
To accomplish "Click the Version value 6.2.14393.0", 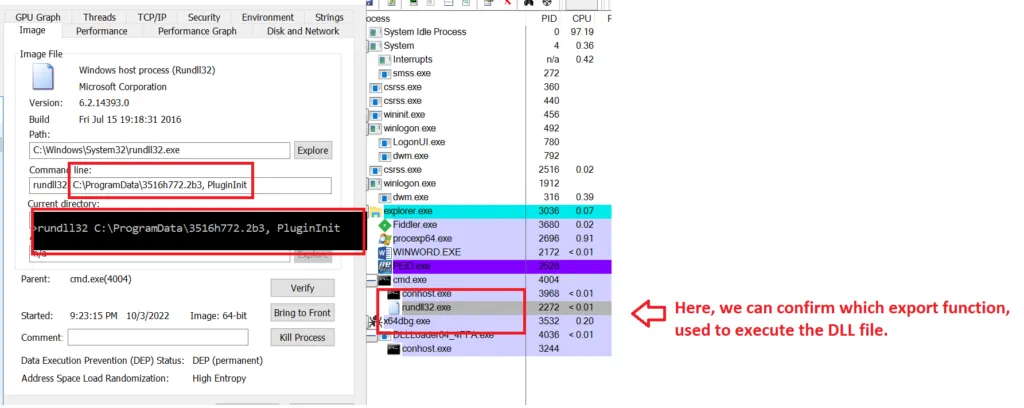I will [x=104, y=102].
